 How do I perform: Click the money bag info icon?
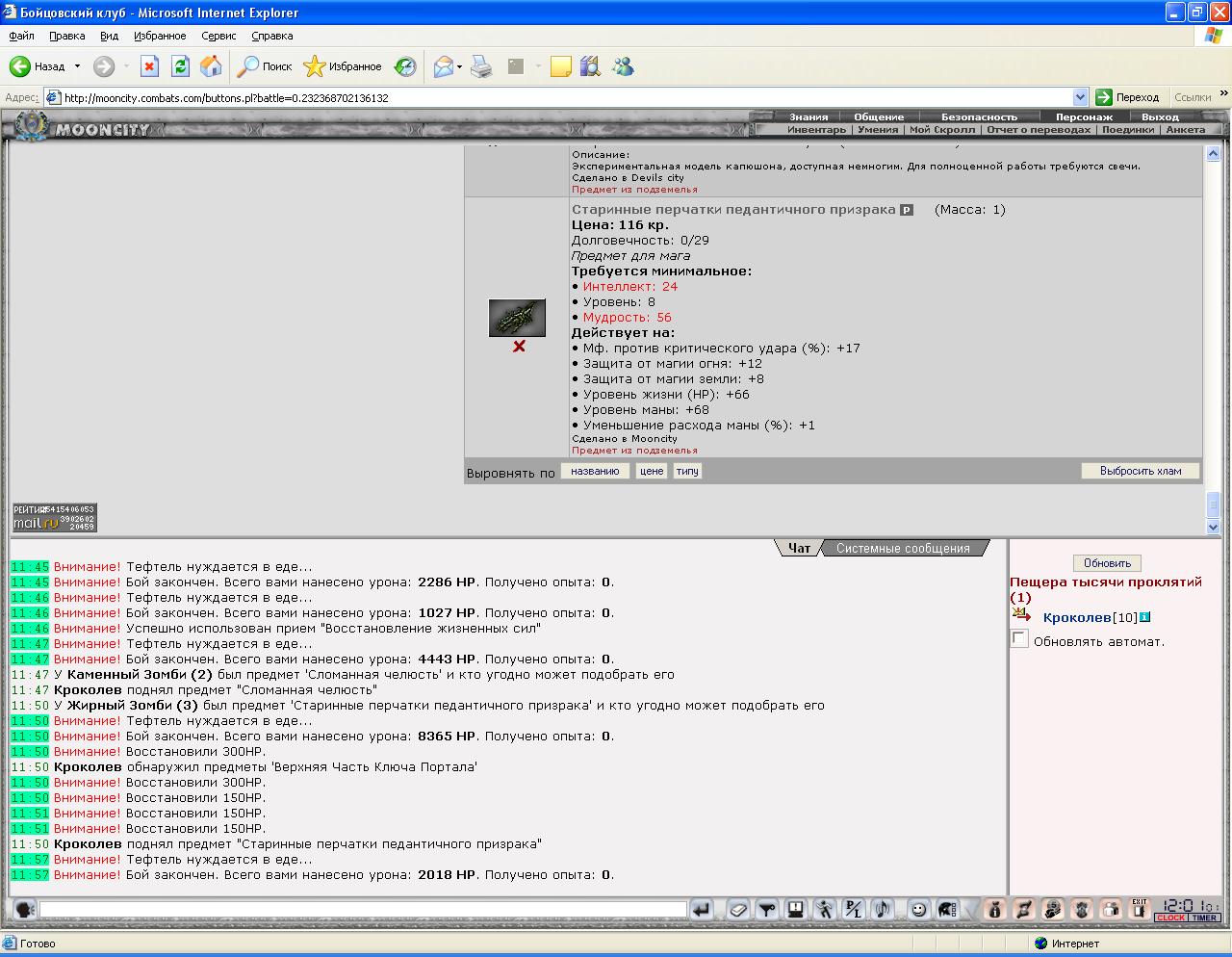[995, 909]
